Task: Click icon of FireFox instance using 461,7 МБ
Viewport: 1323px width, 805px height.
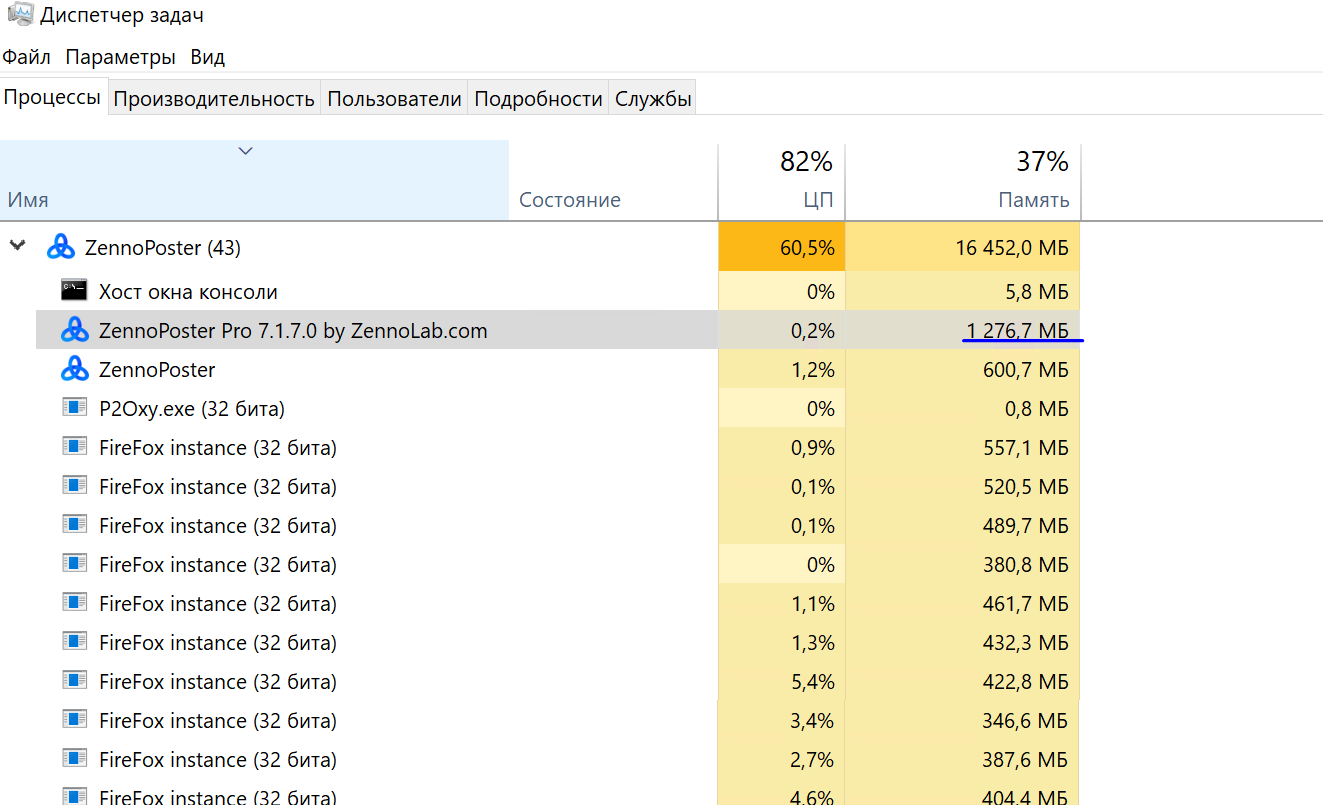Action: click(74, 603)
